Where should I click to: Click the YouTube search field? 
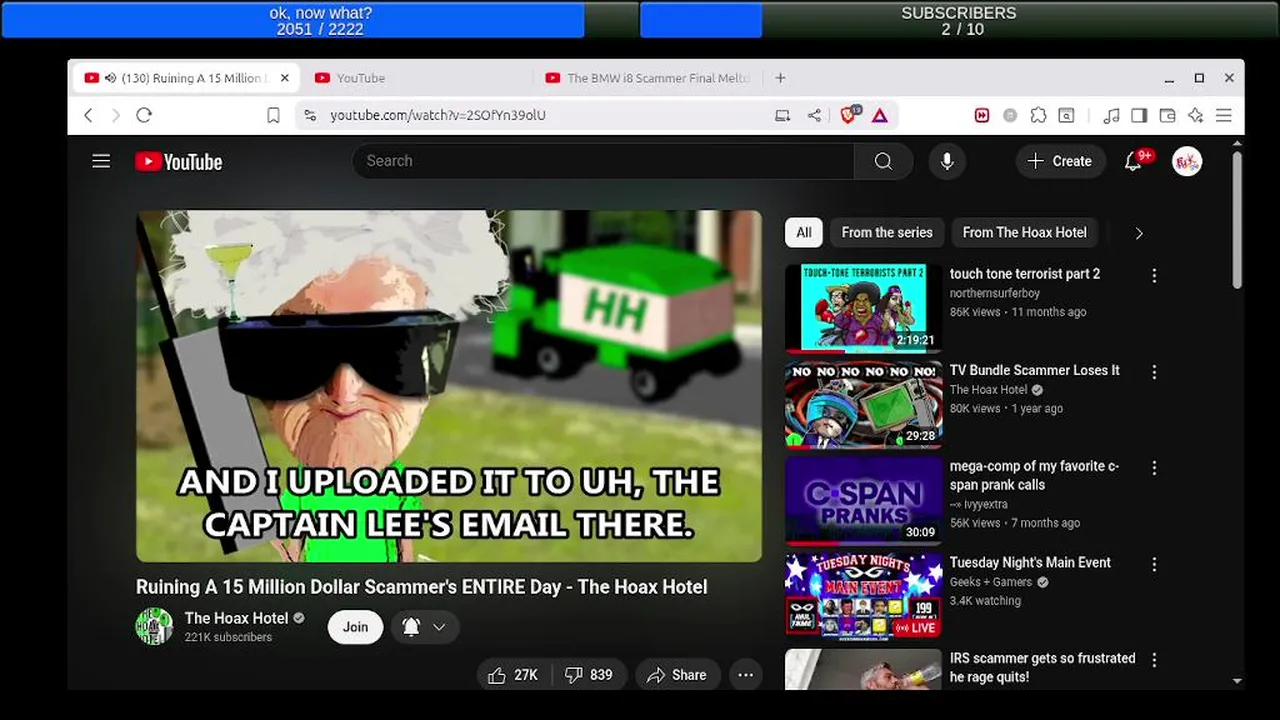(x=603, y=161)
